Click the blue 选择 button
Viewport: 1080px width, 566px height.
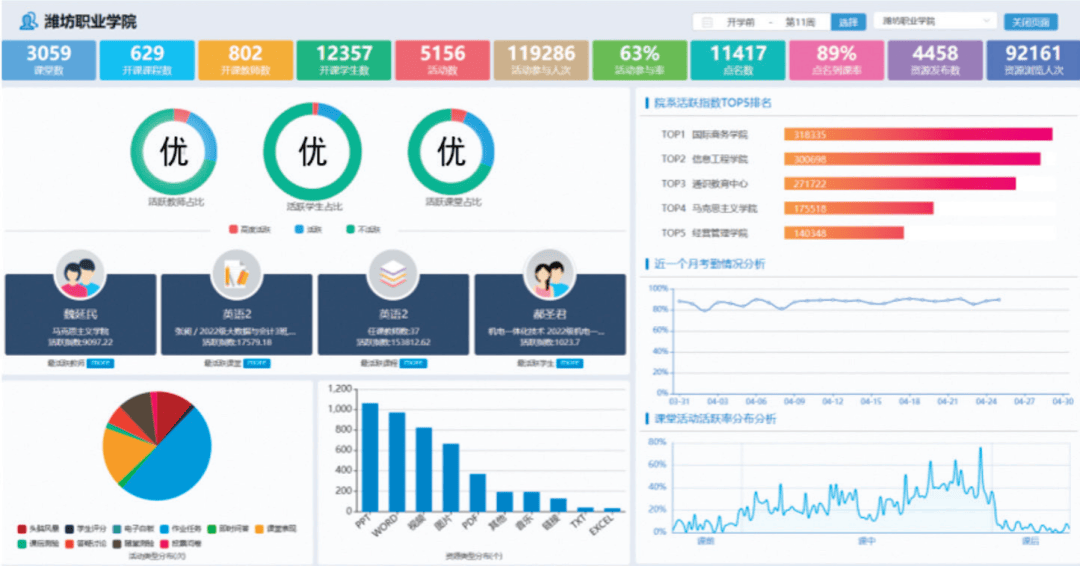pos(848,22)
